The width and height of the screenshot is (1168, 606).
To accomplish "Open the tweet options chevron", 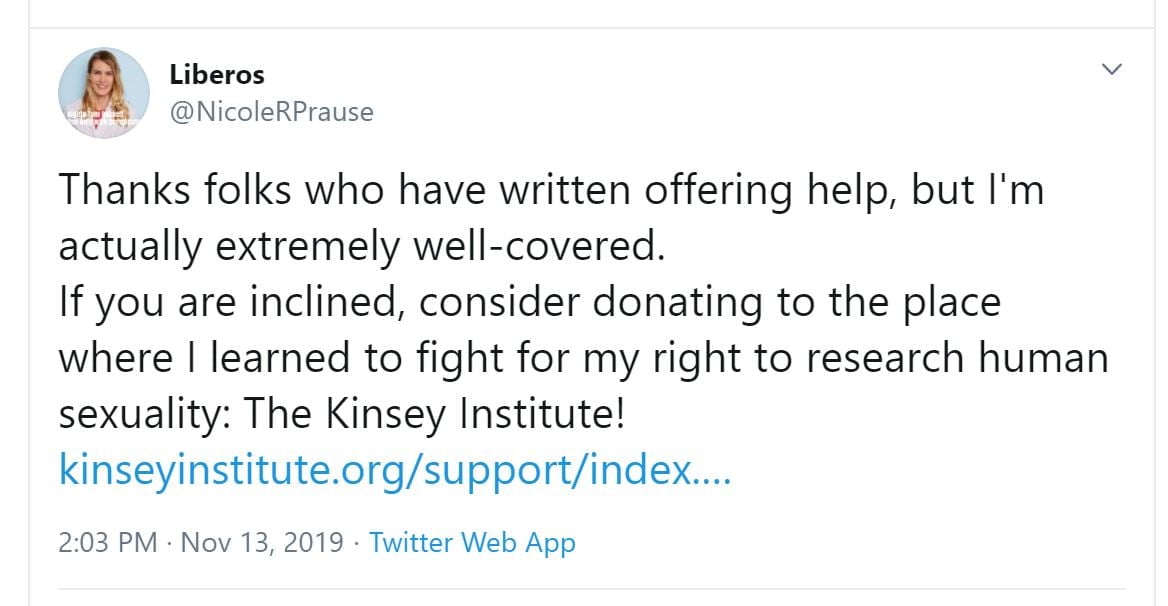I will click(1111, 70).
